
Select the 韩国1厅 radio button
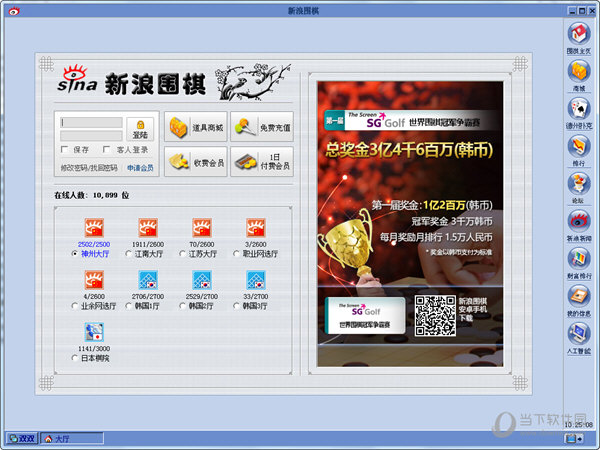tap(129, 306)
